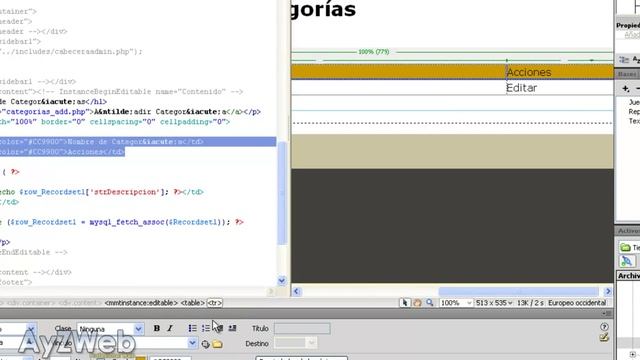Click the 100% (779) table width indicator
Image resolution: width=640 pixels, height=360 pixels.
point(373,52)
